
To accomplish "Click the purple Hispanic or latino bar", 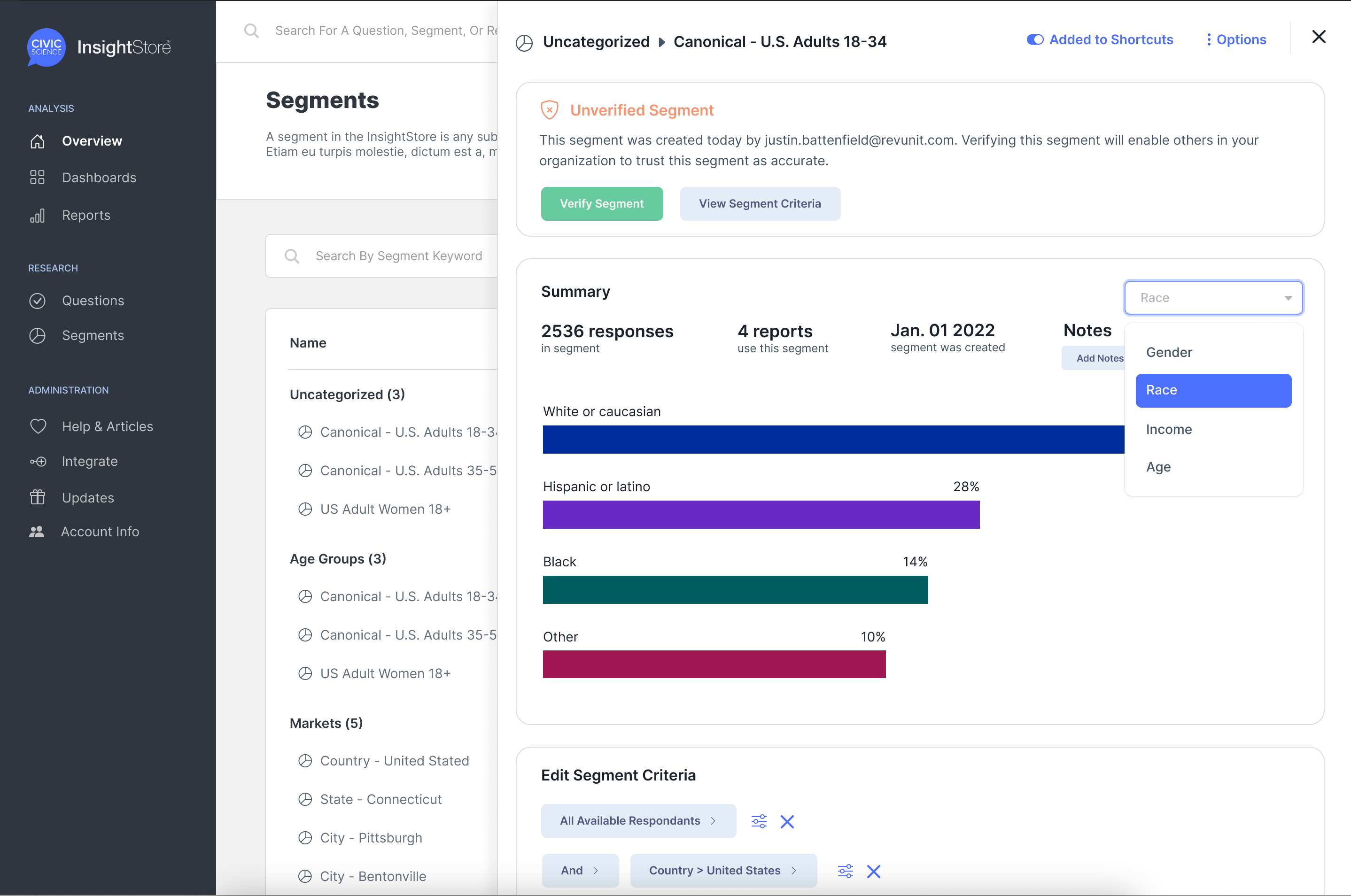I will [760, 514].
